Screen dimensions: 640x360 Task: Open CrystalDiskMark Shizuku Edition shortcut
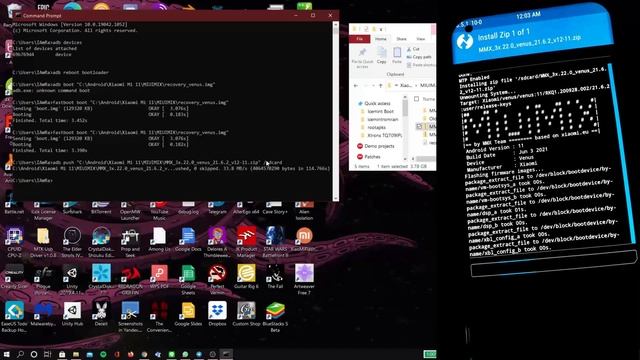point(101,242)
